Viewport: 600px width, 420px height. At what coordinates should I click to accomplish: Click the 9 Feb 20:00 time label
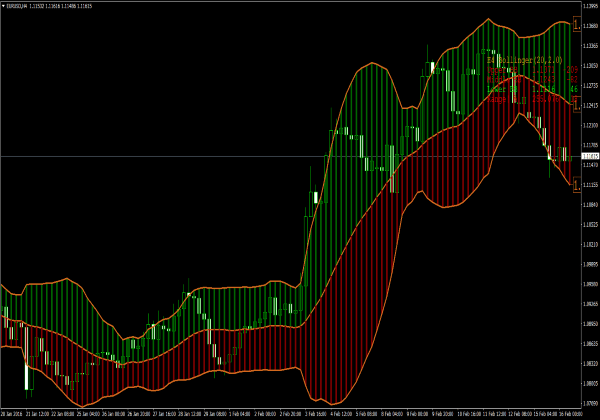(x=443, y=414)
